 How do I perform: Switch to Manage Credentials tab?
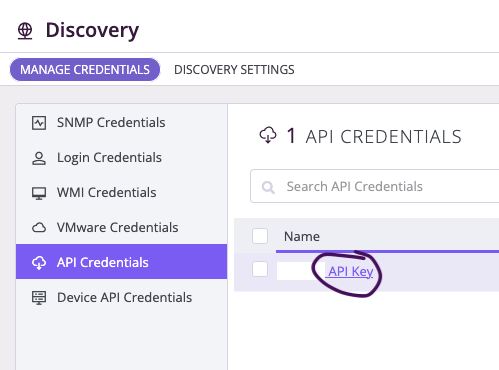[85, 70]
